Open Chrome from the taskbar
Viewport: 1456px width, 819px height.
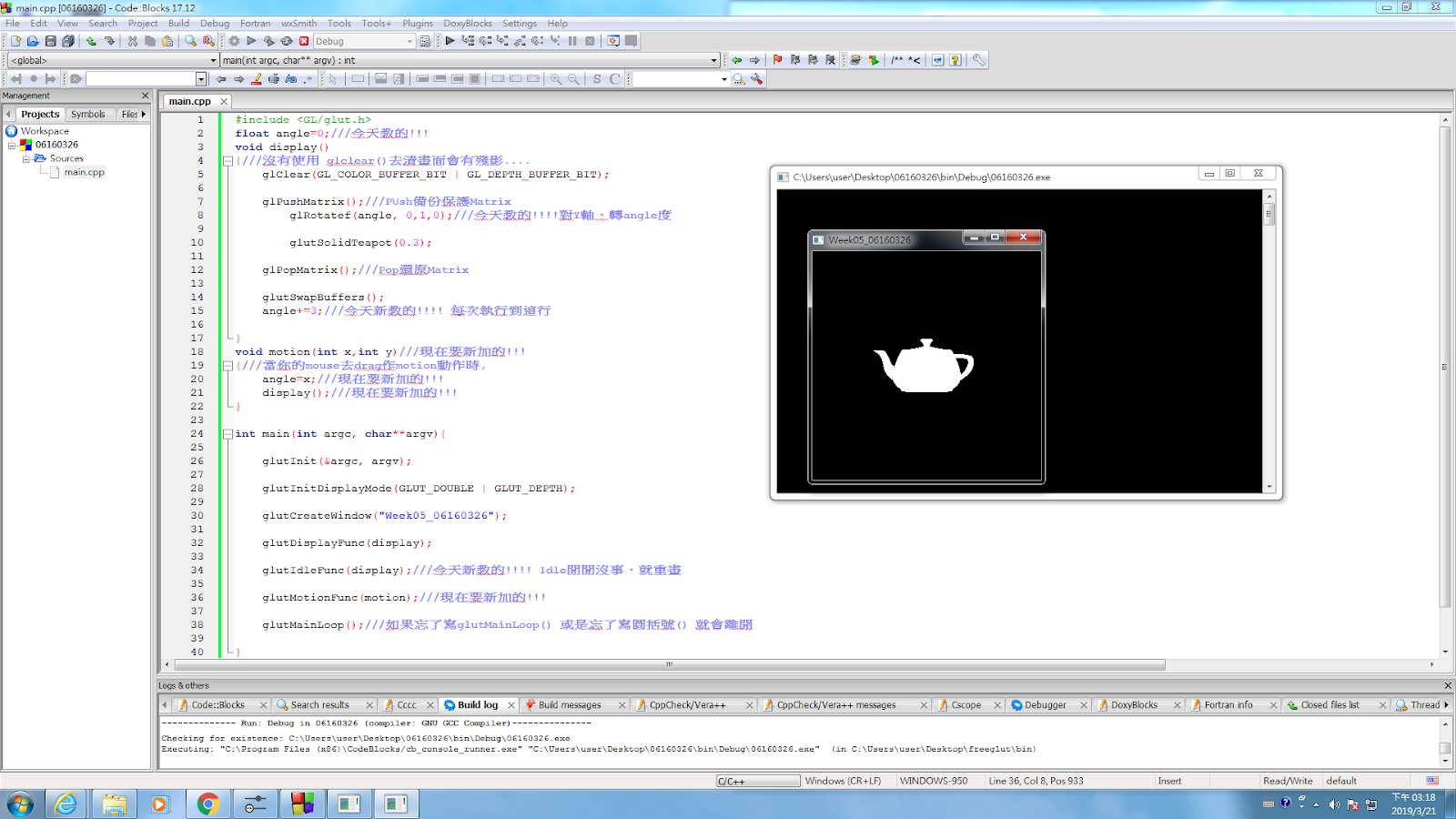pyautogui.click(x=208, y=804)
